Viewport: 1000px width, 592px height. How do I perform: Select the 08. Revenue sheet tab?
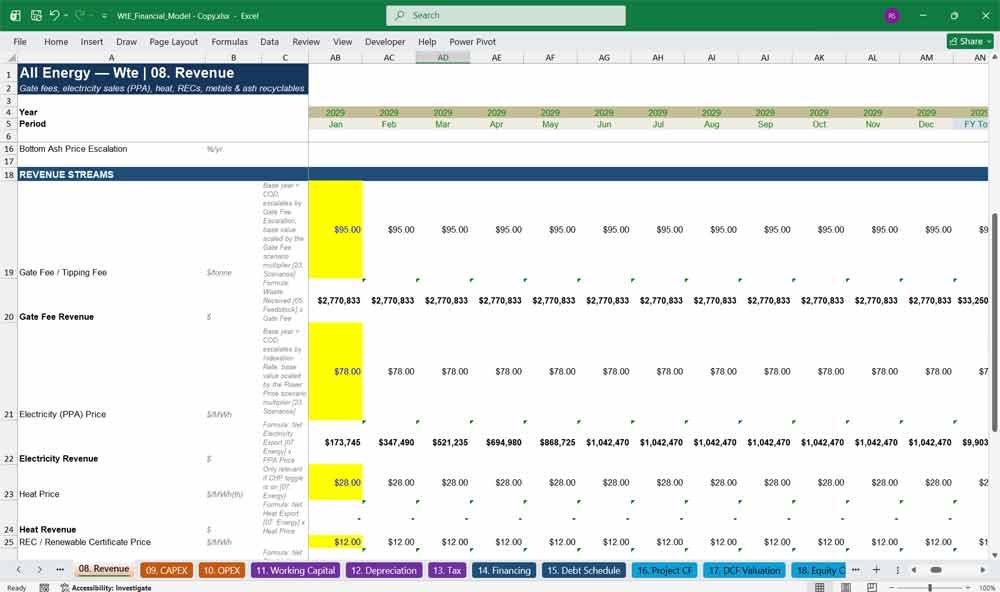pyautogui.click(x=104, y=569)
